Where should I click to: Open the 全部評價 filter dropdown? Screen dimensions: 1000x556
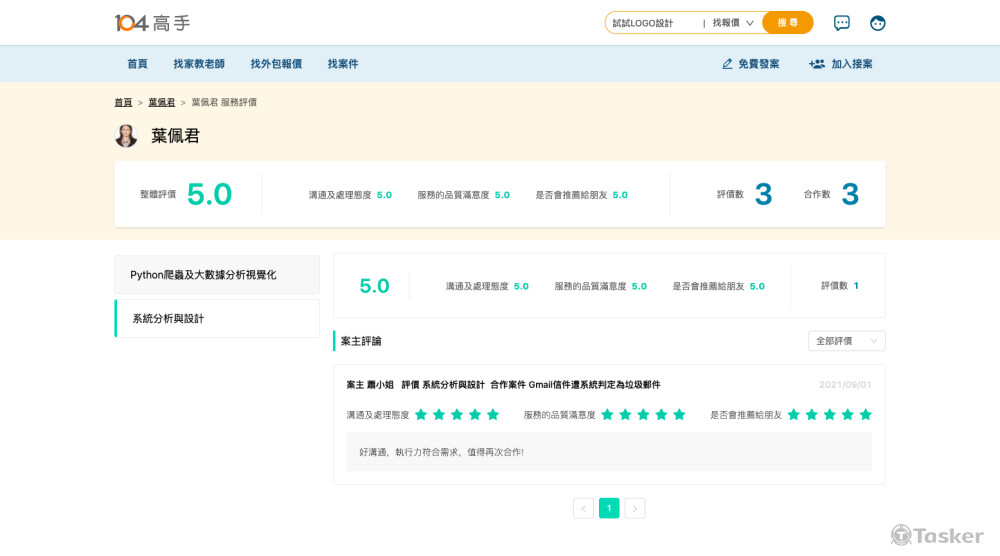tap(846, 341)
